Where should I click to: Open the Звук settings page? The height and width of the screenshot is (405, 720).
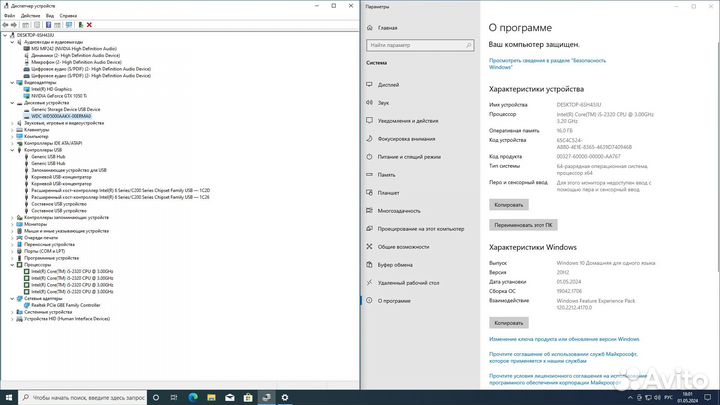tap(383, 103)
